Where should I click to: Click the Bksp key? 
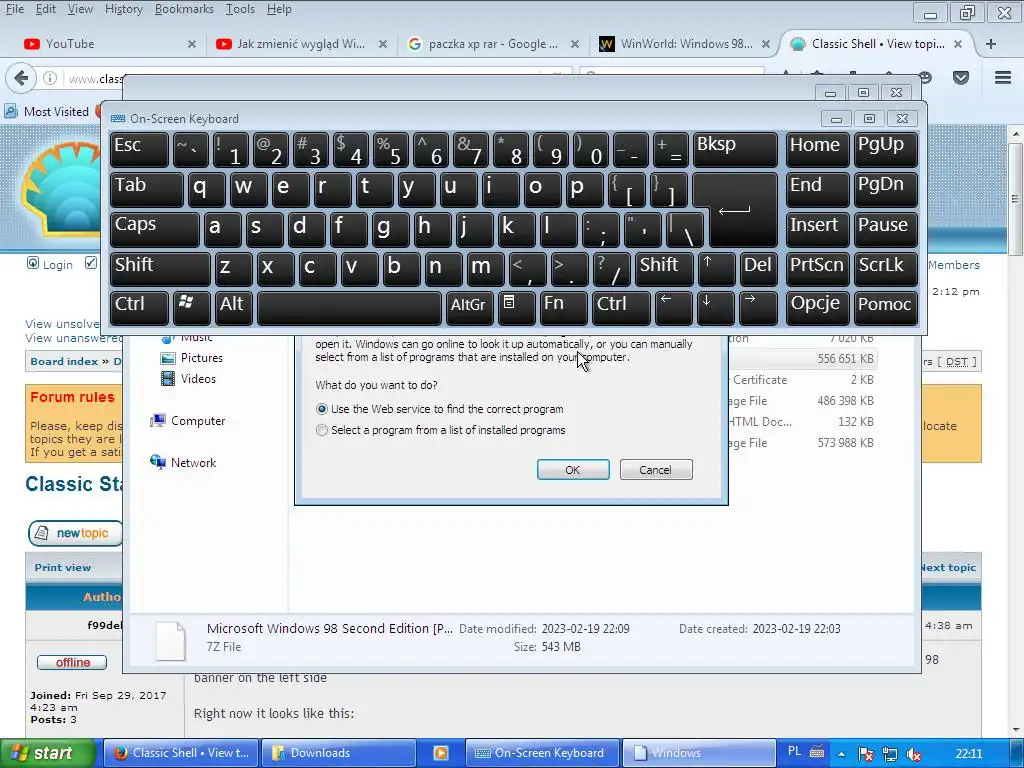click(735, 150)
